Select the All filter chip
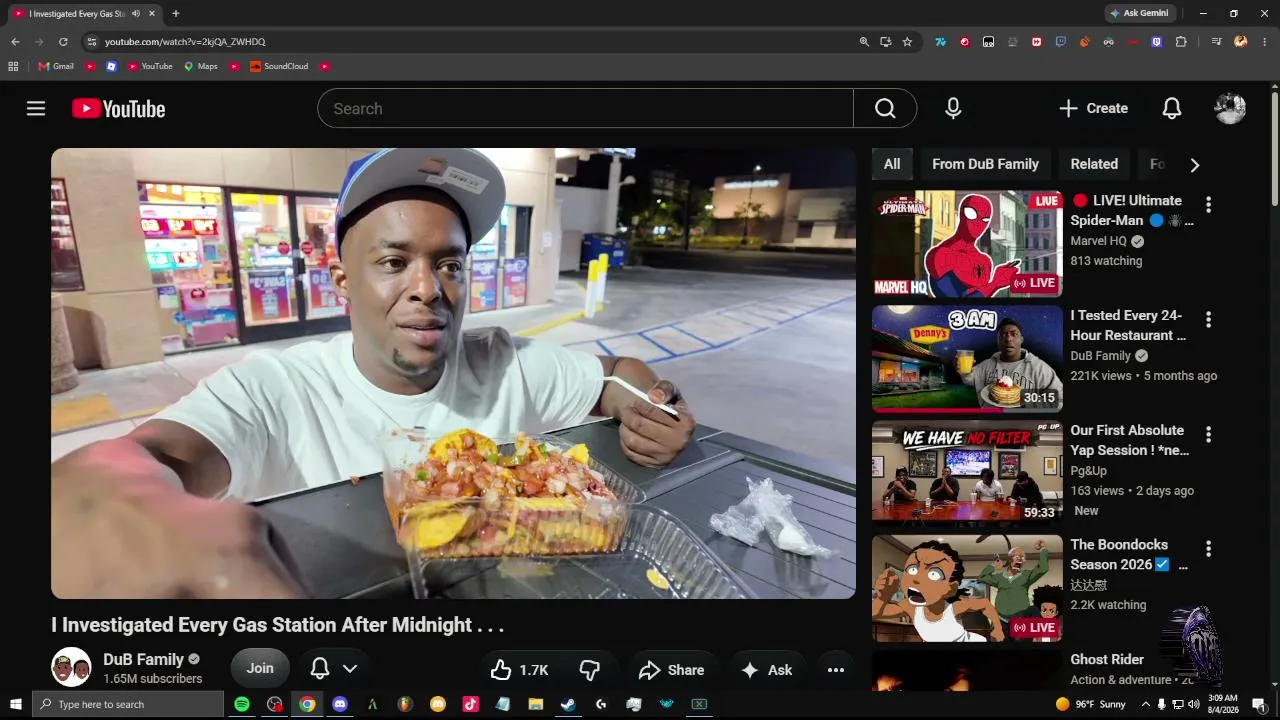1280x720 pixels. [892, 164]
